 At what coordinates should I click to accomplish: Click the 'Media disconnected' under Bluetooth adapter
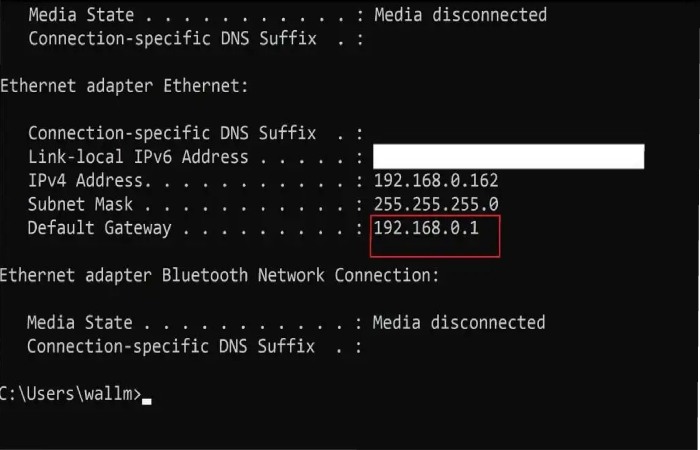click(459, 322)
